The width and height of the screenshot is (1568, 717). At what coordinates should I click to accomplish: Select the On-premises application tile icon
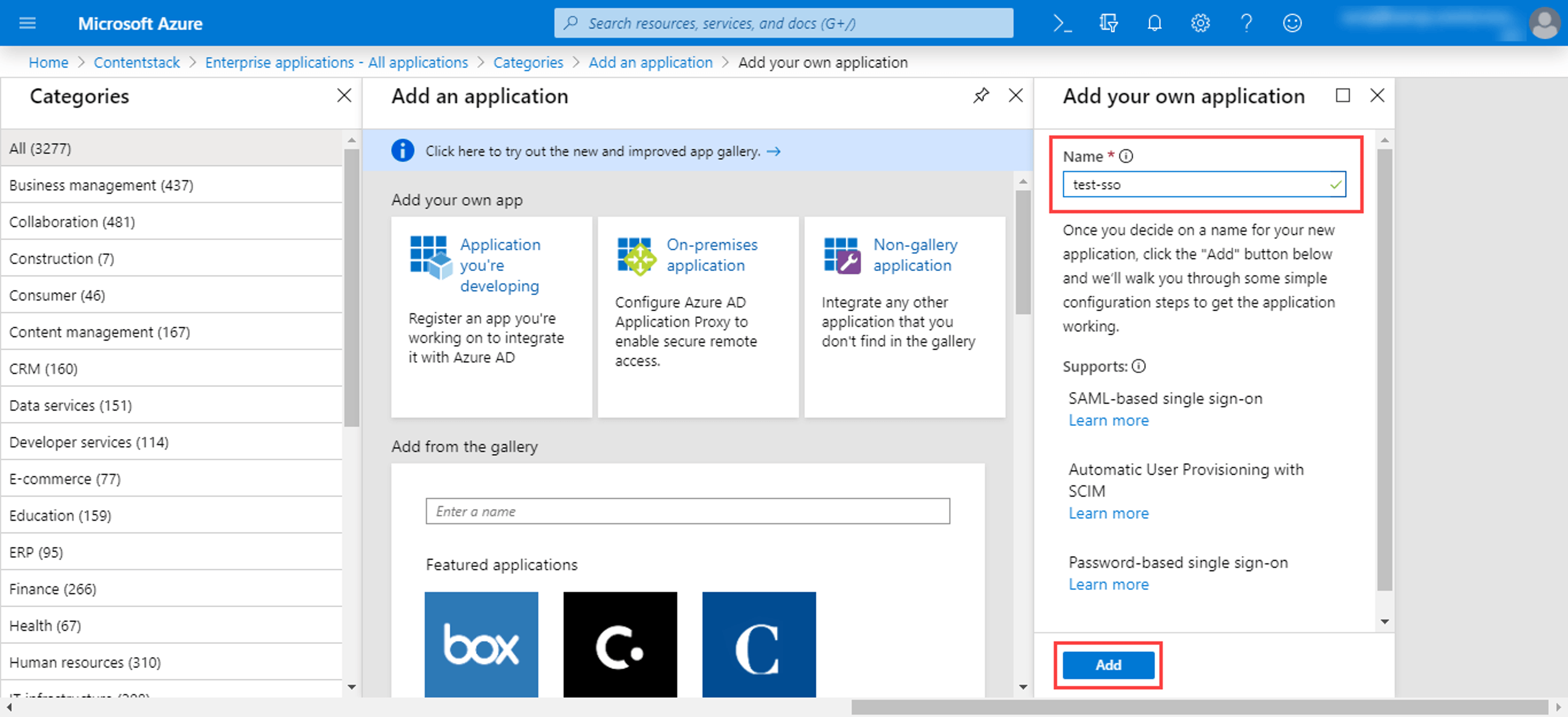(x=637, y=256)
